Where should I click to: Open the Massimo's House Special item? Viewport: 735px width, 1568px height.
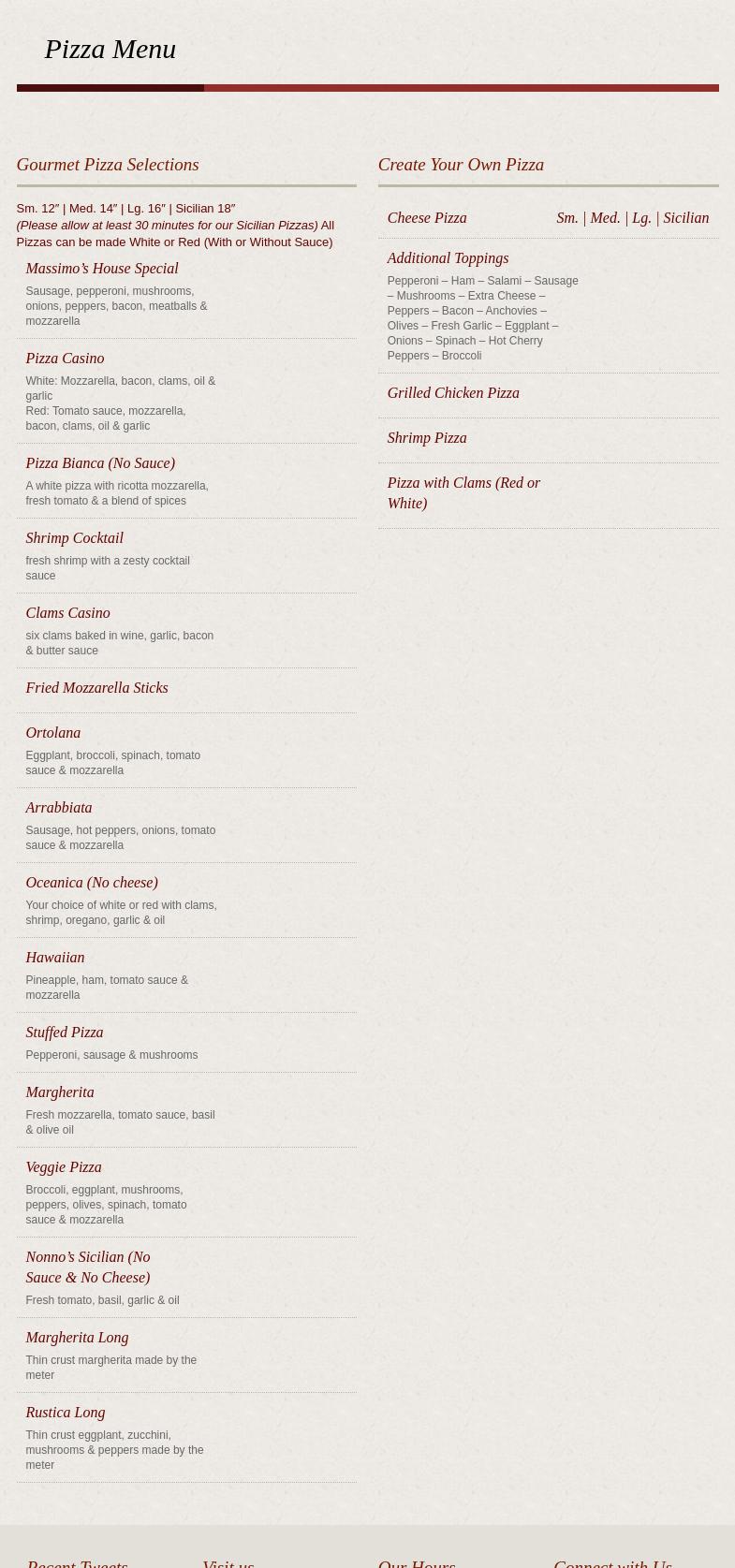(x=101, y=269)
